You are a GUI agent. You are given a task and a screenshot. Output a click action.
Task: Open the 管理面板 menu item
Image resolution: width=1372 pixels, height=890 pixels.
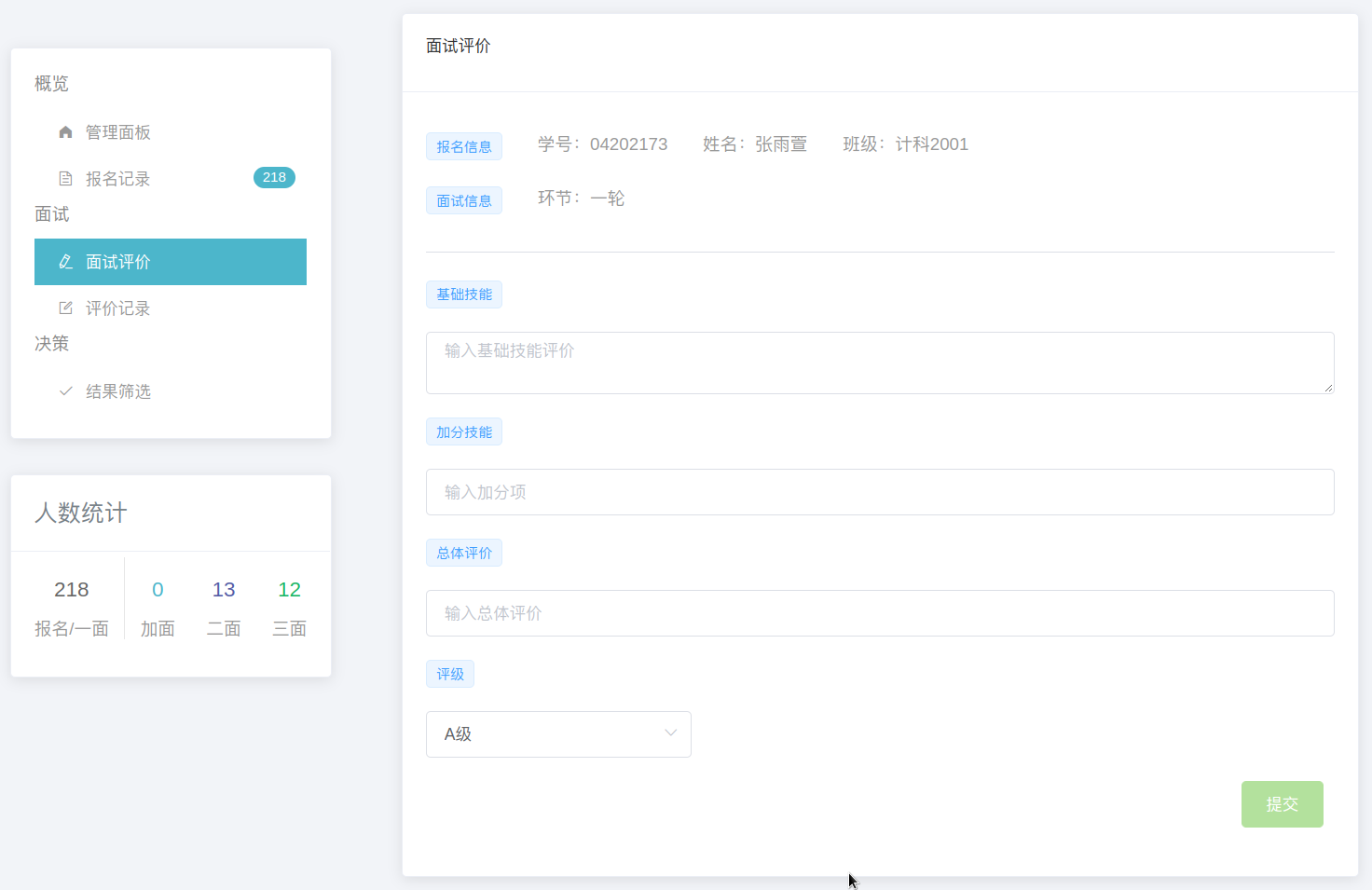171,132
